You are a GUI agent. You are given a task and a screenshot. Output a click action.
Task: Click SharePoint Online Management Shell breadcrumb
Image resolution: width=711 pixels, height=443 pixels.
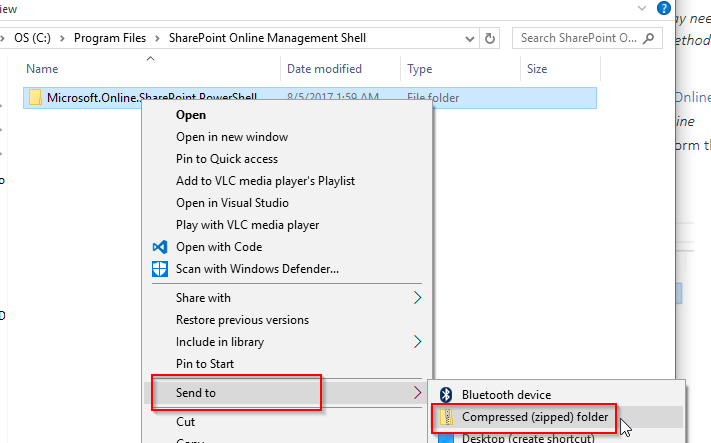[267, 38]
